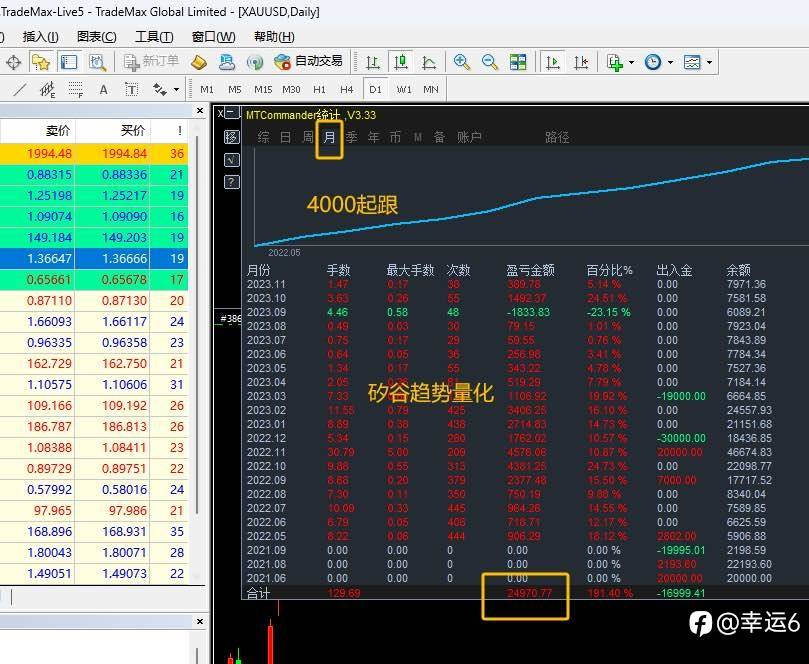This screenshot has width=809, height=664.
Task: Click the zoom out magnifier icon
Action: [x=490, y=62]
